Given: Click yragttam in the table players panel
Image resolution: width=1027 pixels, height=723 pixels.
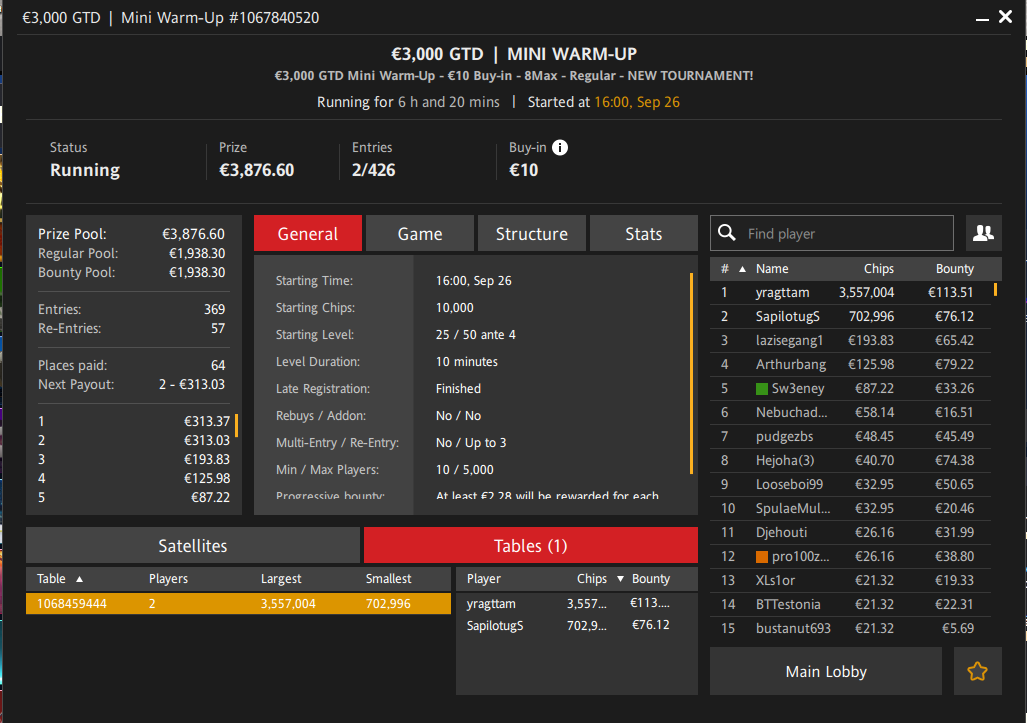Looking at the screenshot, I should (x=491, y=604).
